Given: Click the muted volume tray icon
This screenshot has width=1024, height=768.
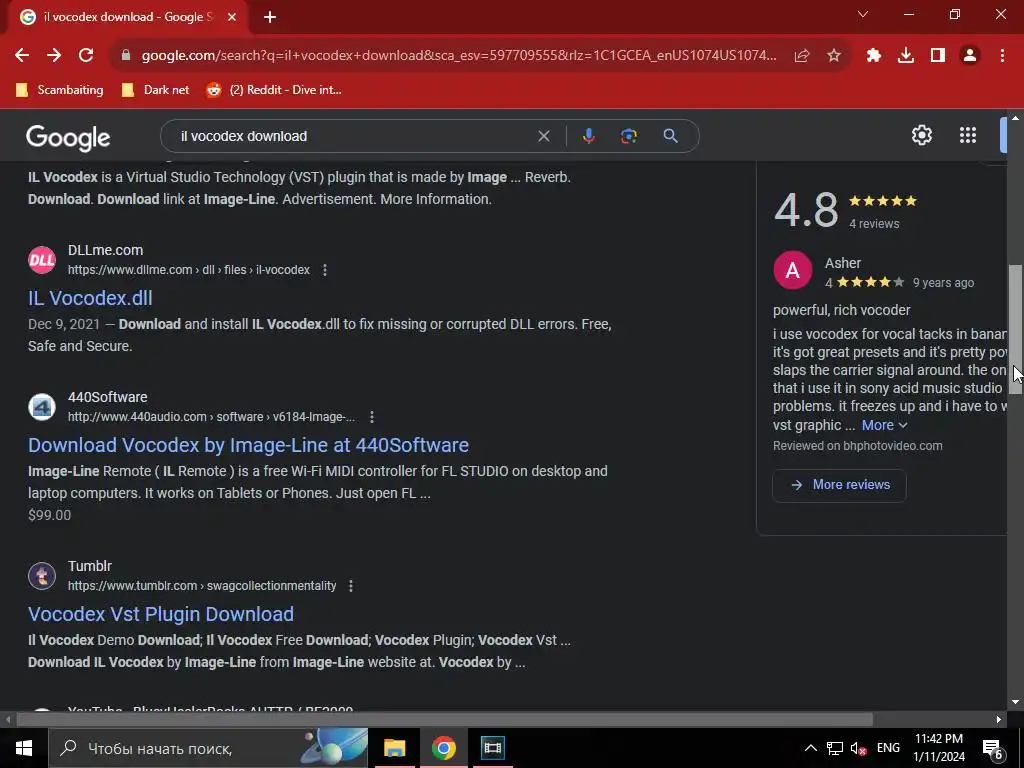Looking at the screenshot, I should click(x=859, y=748).
